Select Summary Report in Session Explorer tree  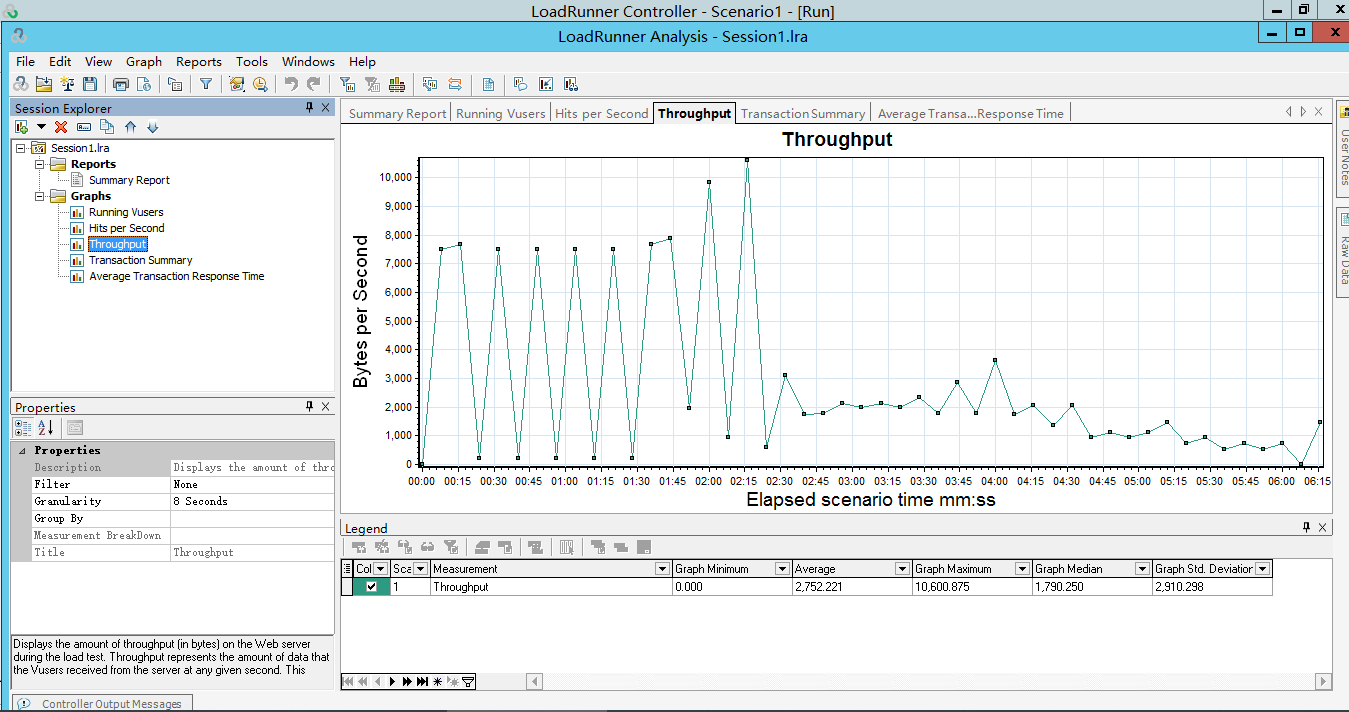pos(129,180)
